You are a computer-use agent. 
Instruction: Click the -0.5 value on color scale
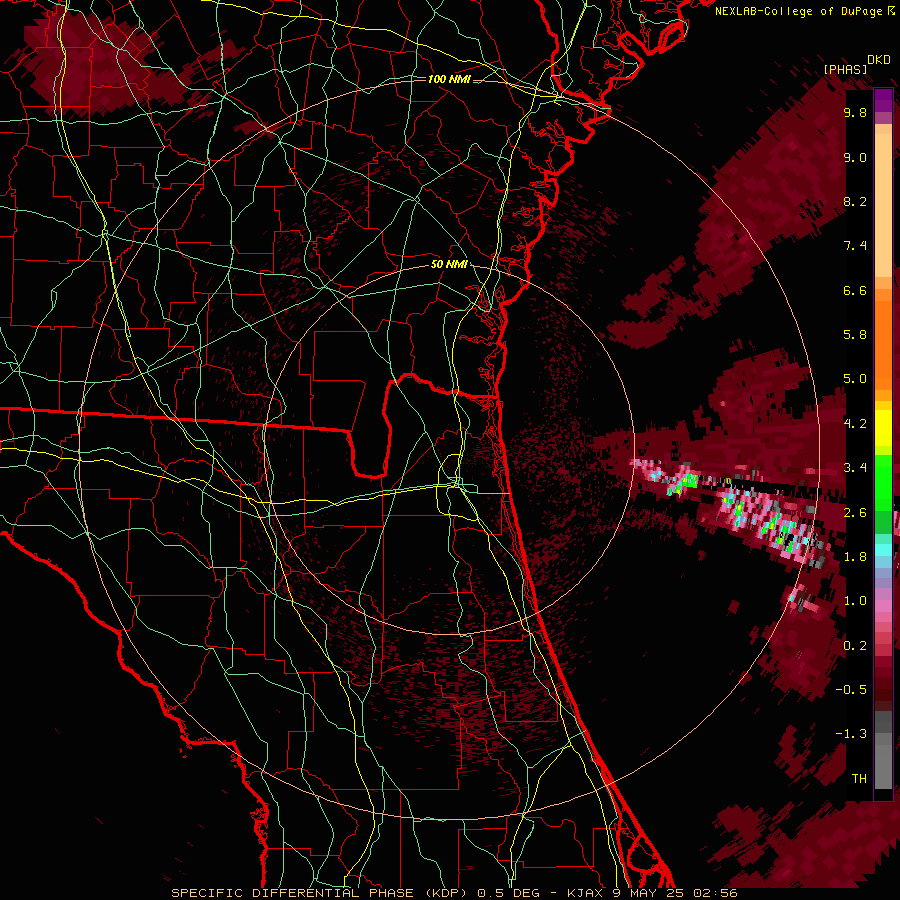[851, 690]
